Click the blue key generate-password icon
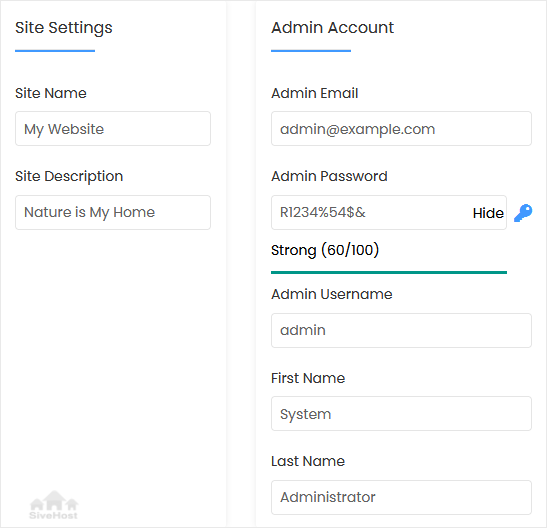Screen dimensions: 547x528 [x=523, y=213]
